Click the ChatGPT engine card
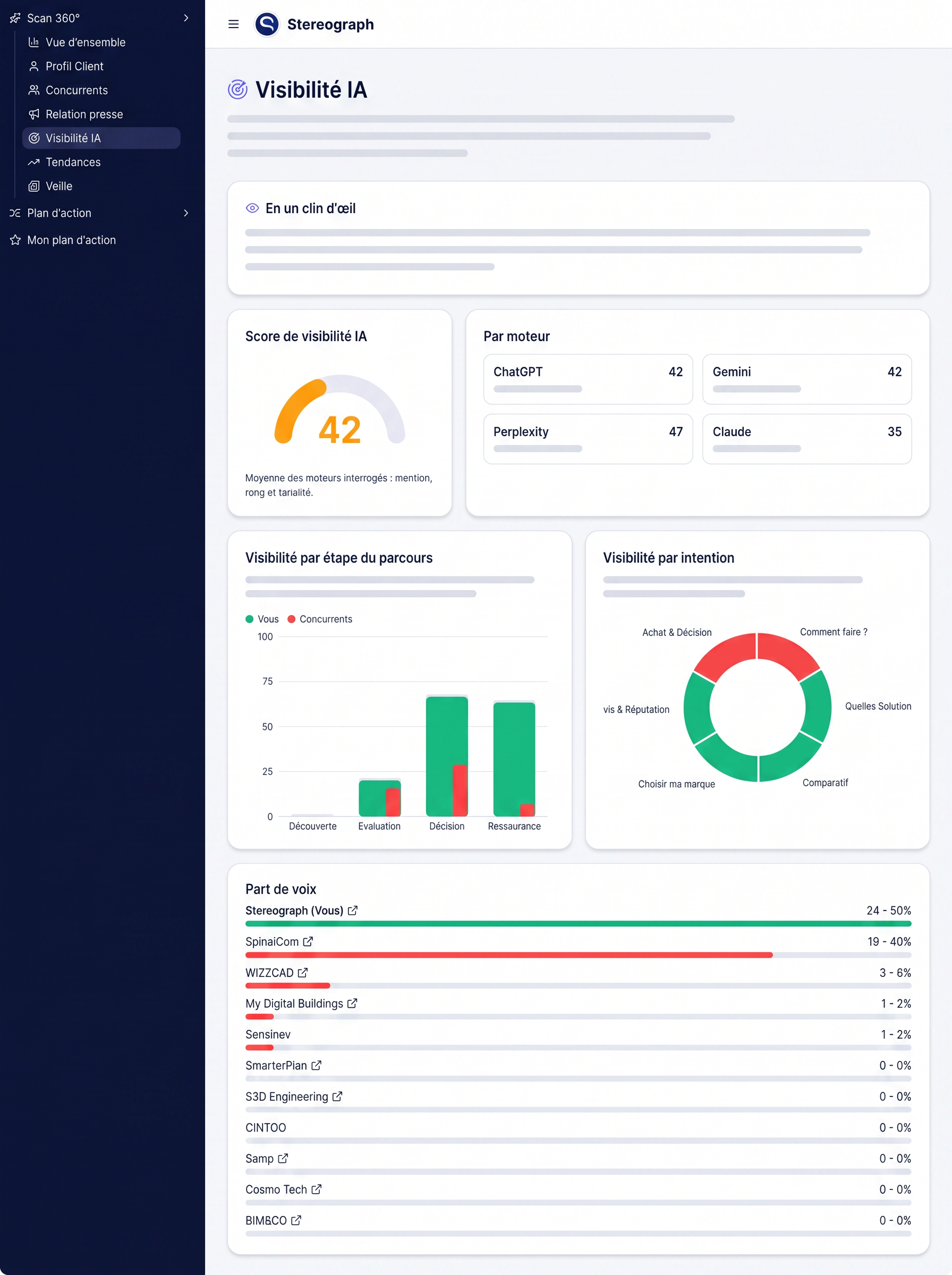 coord(588,379)
